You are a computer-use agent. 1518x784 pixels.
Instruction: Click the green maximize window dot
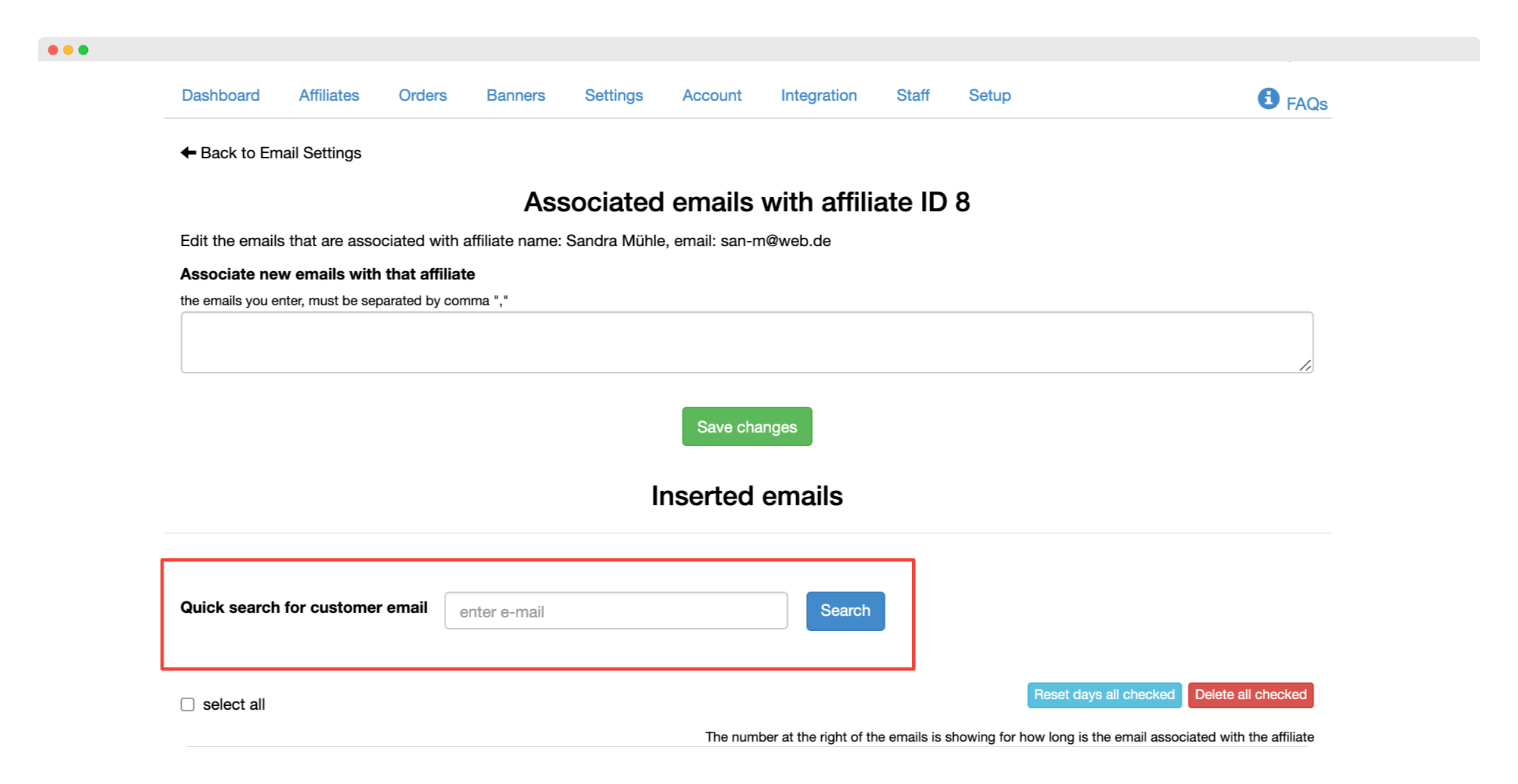[83, 50]
